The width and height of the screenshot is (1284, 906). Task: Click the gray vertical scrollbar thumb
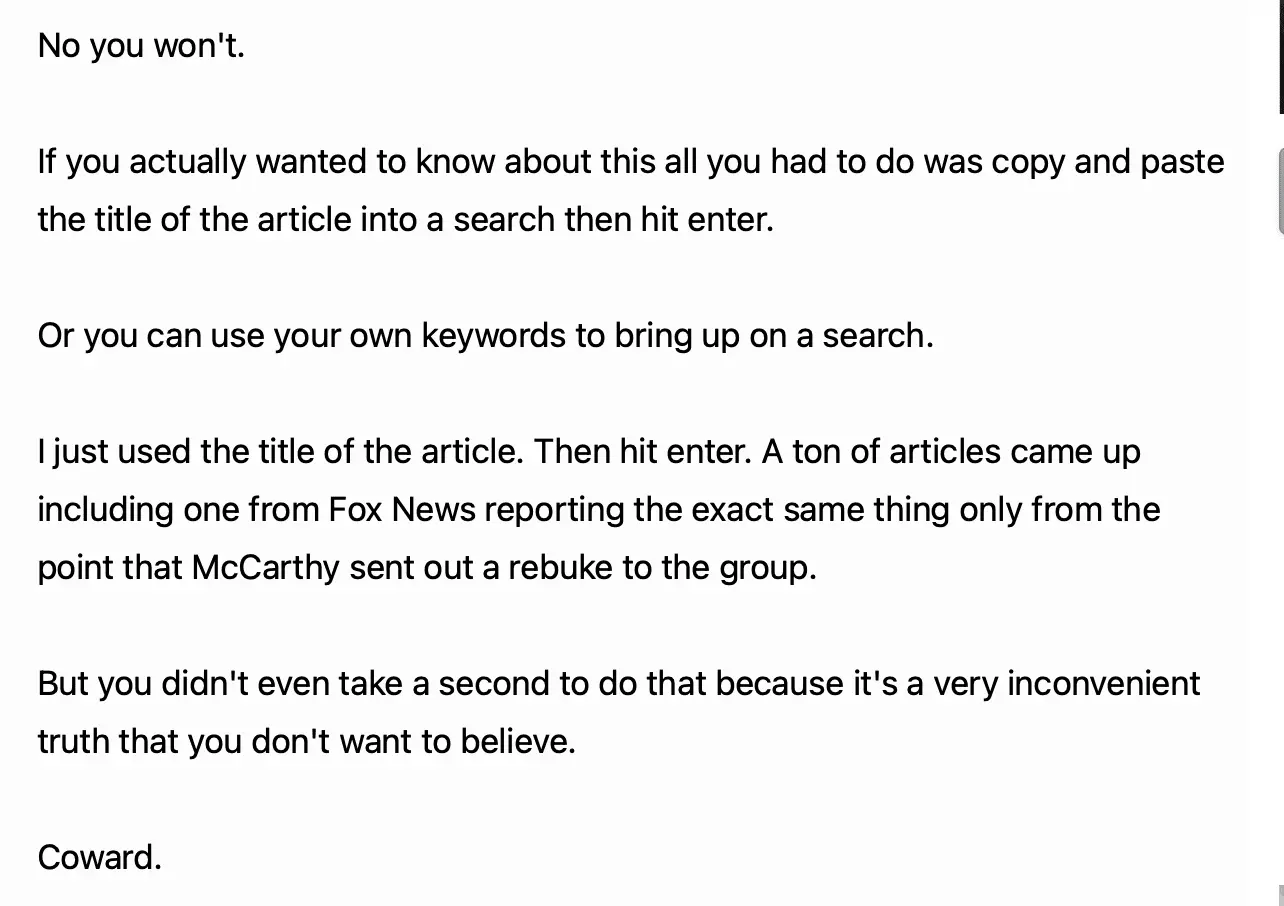[1280, 190]
